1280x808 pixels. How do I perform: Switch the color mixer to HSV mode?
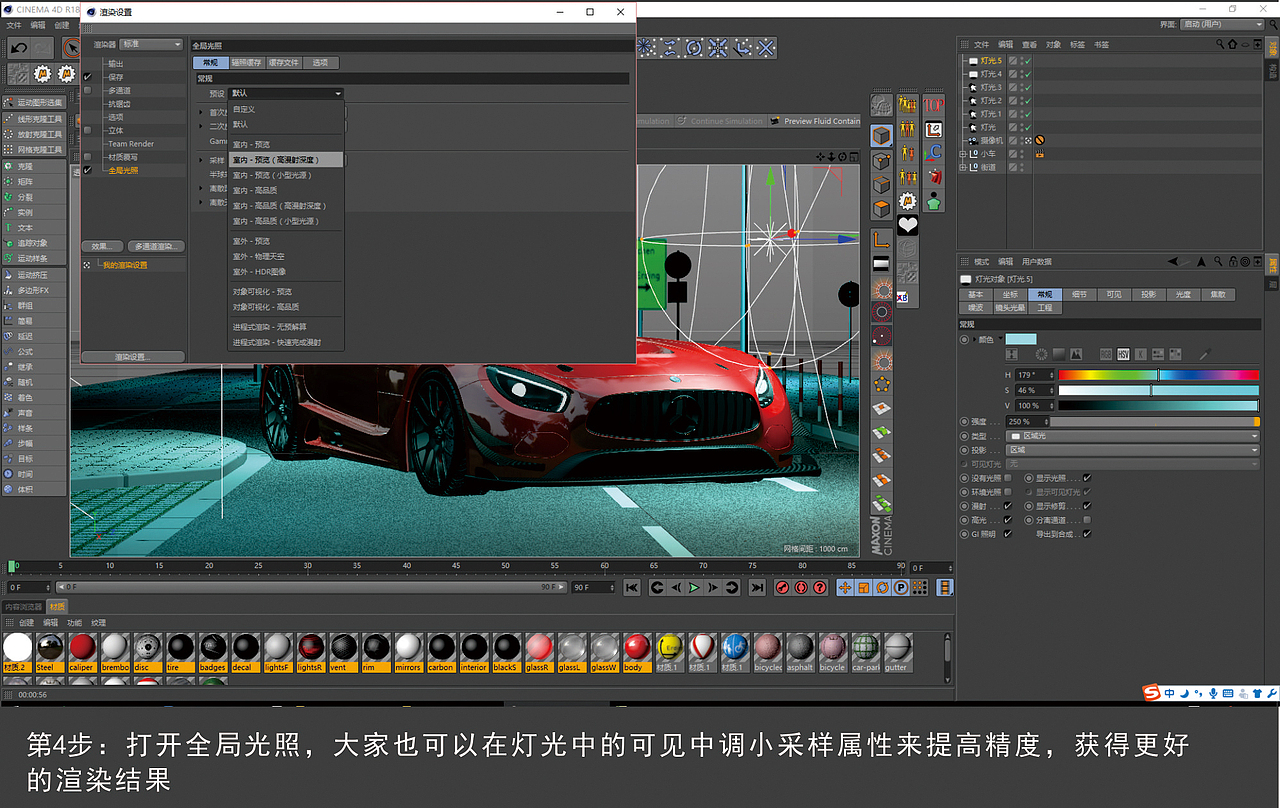coord(1123,354)
